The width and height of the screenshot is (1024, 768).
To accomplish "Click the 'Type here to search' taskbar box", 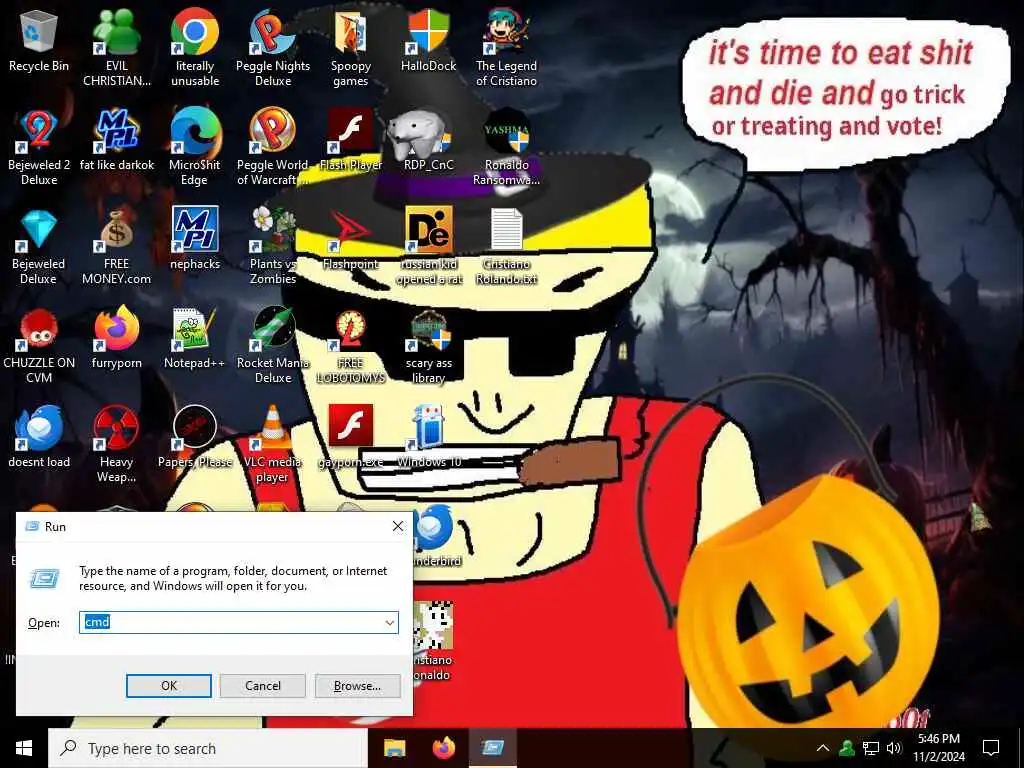I will [x=208, y=748].
